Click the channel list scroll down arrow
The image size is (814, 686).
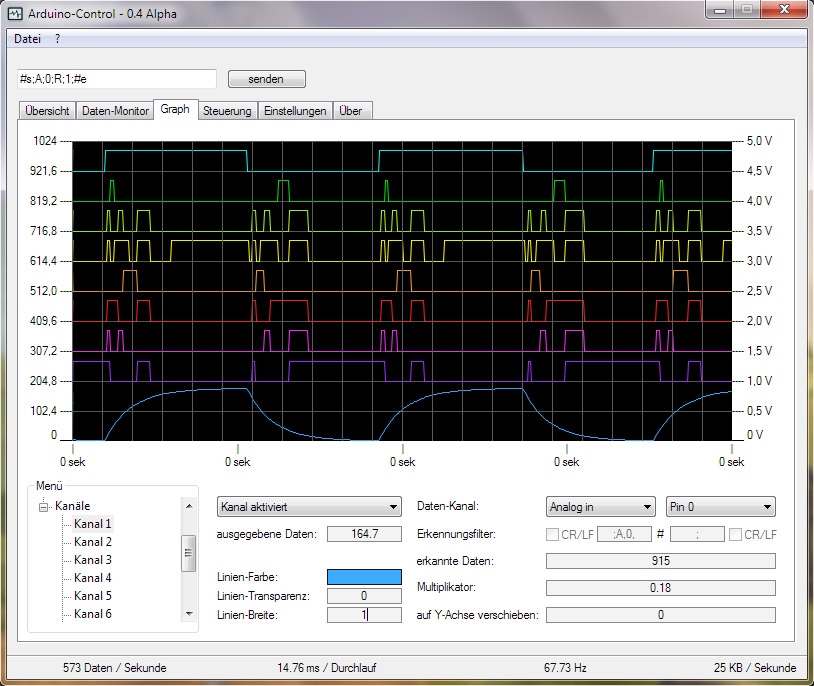point(189,614)
